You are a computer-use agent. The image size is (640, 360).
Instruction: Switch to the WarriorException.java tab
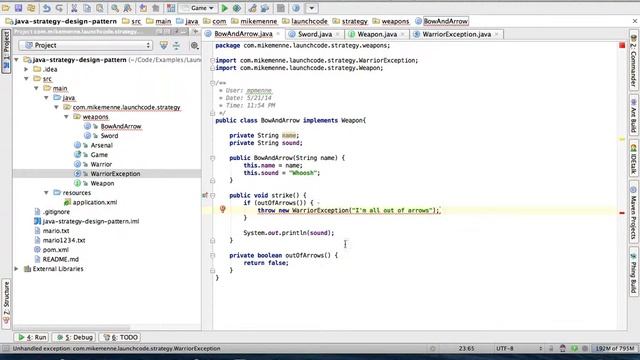point(456,34)
